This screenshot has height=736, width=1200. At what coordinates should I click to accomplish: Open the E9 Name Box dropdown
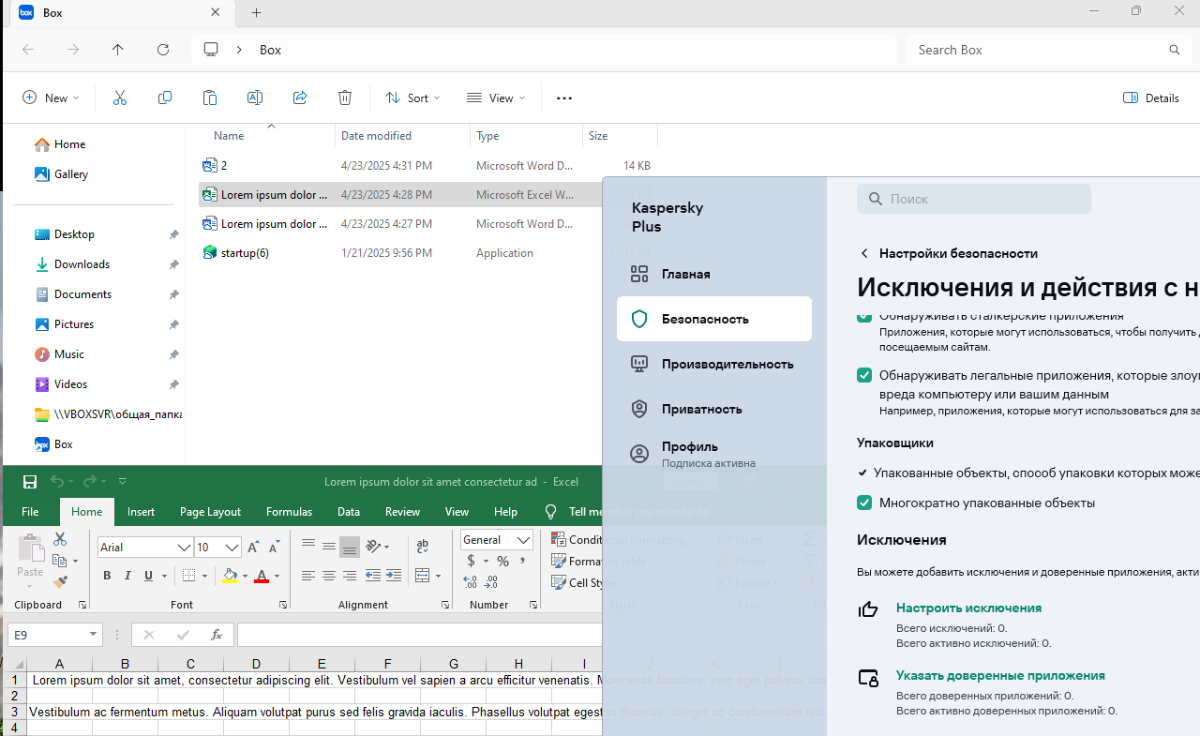93,635
